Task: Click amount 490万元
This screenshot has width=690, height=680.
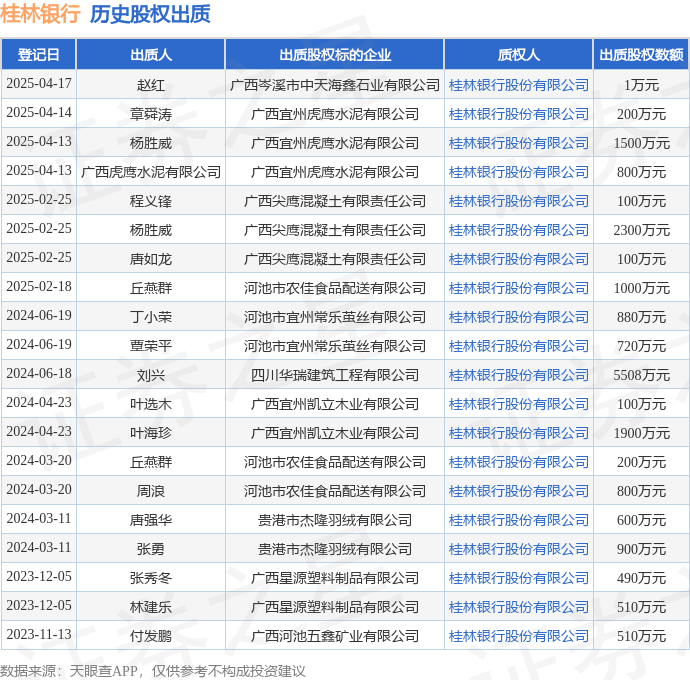Action: pyautogui.click(x=641, y=578)
